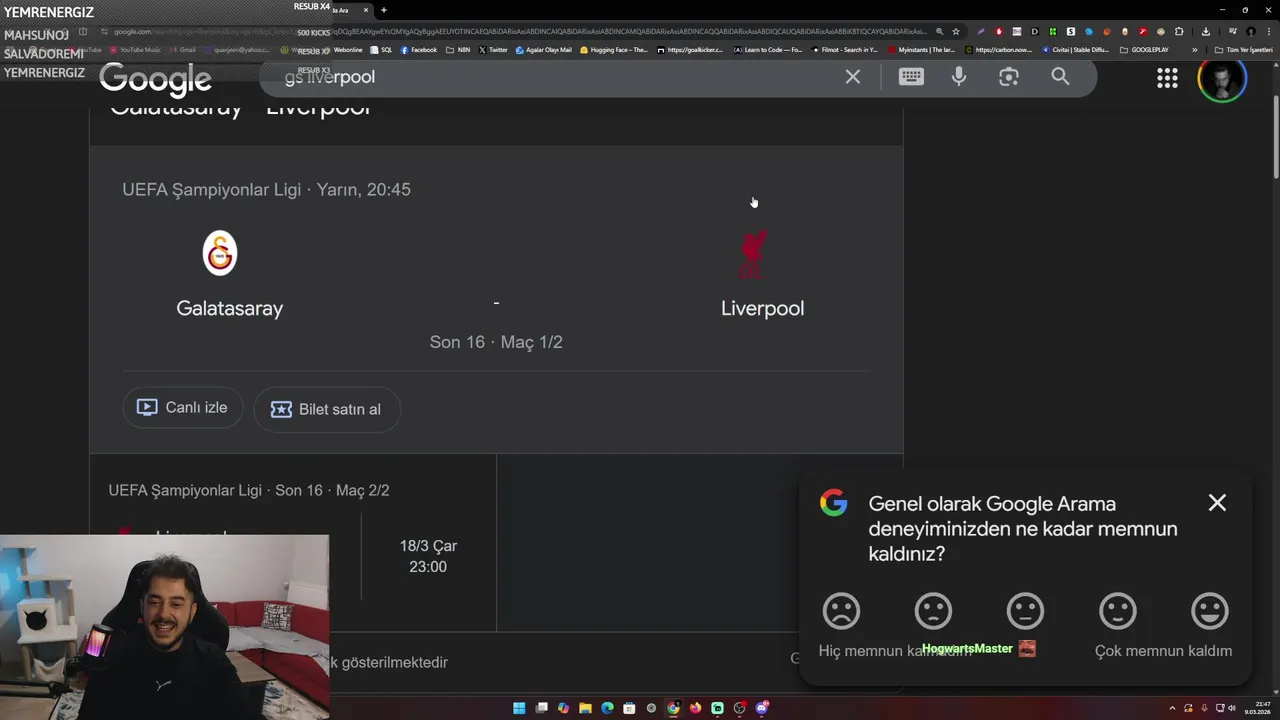Click the 'Canlı izle' button
The height and width of the screenshot is (720, 1280).
(183, 408)
